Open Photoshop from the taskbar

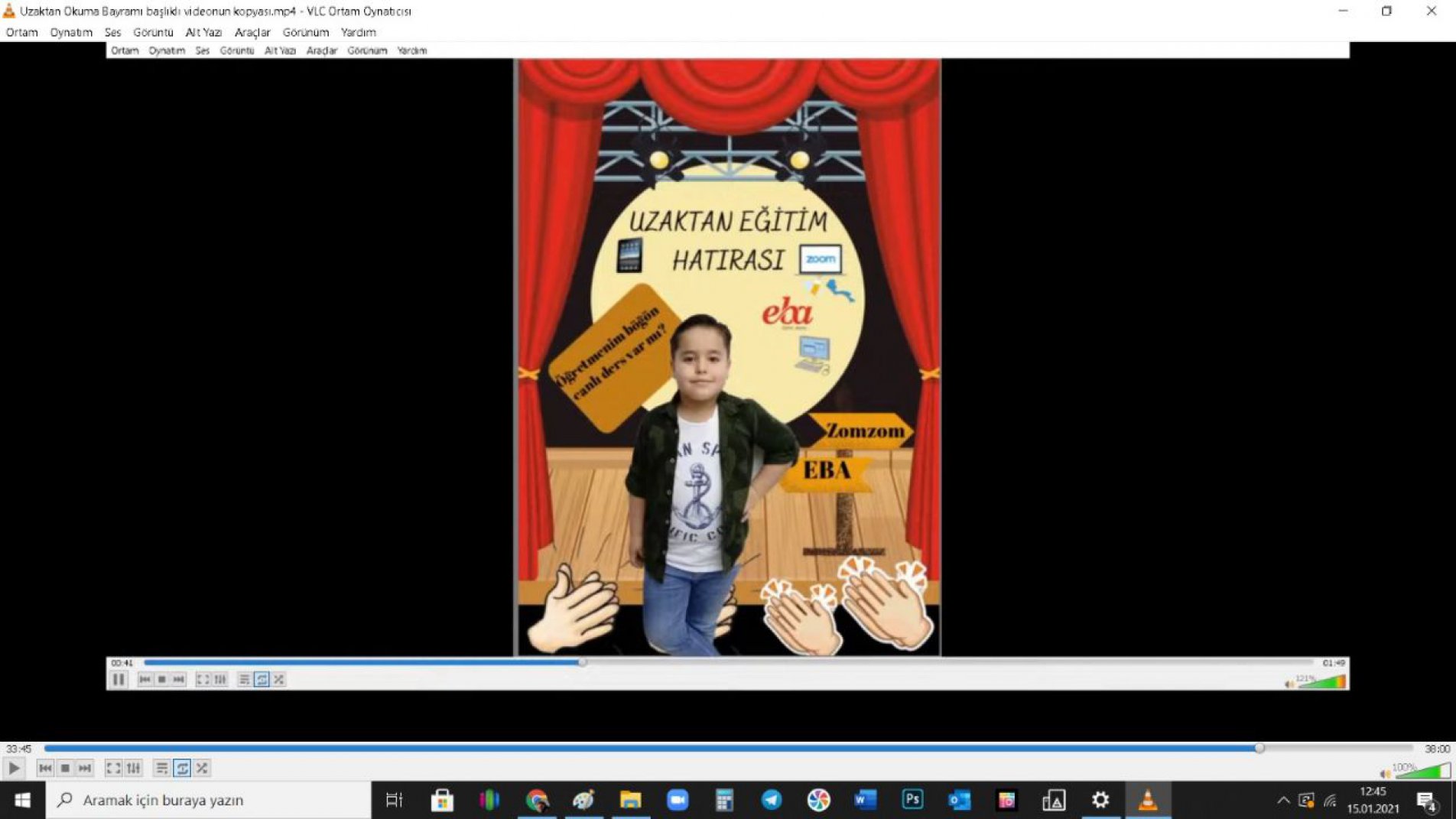coord(912,800)
